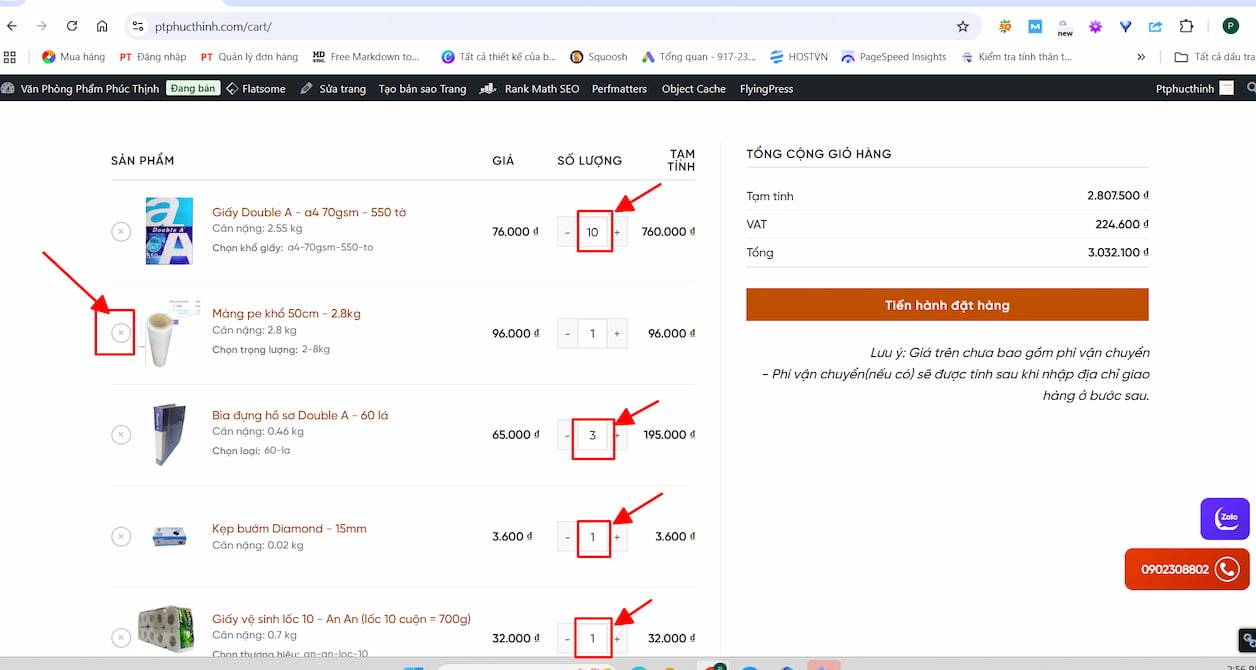
Task: Reload the cart page
Action: [72, 26]
